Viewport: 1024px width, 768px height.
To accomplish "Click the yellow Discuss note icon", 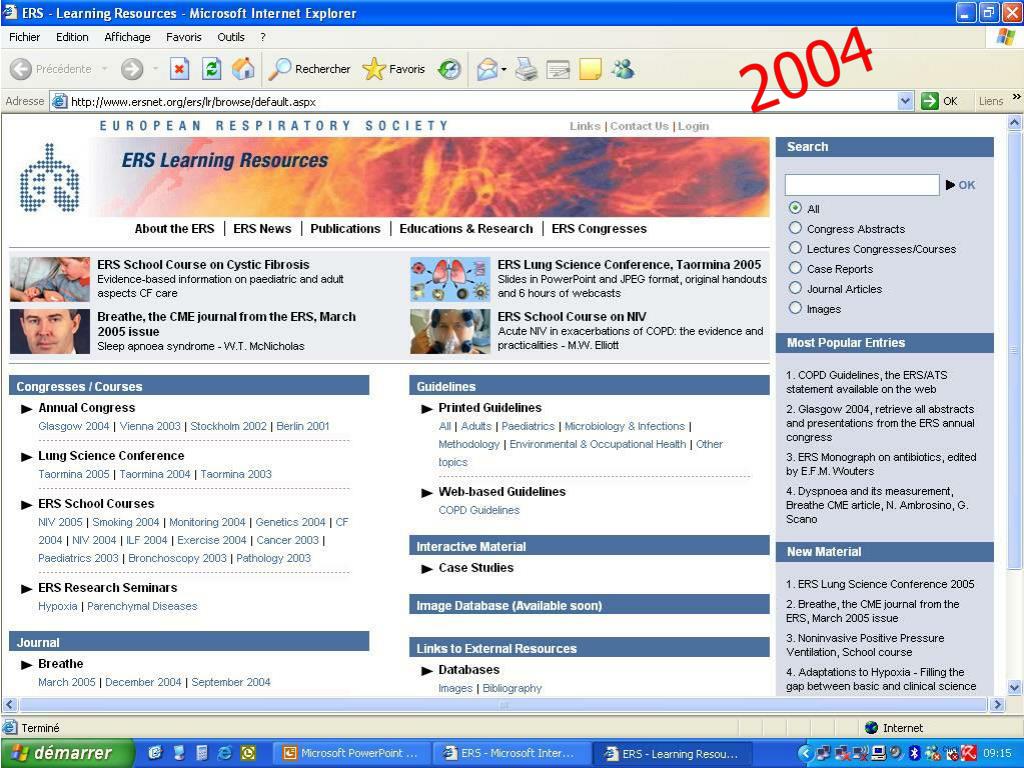I will (x=590, y=69).
